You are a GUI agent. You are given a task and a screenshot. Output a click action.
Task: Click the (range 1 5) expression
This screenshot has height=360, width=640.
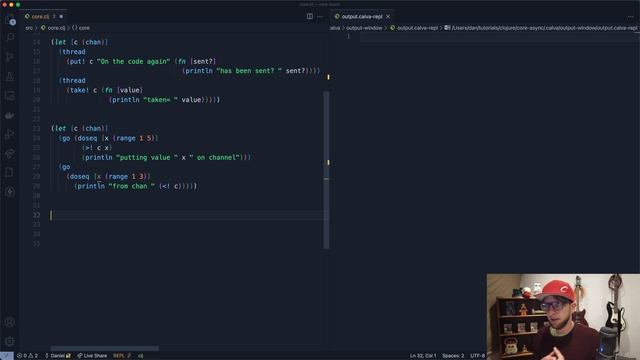[135, 138]
